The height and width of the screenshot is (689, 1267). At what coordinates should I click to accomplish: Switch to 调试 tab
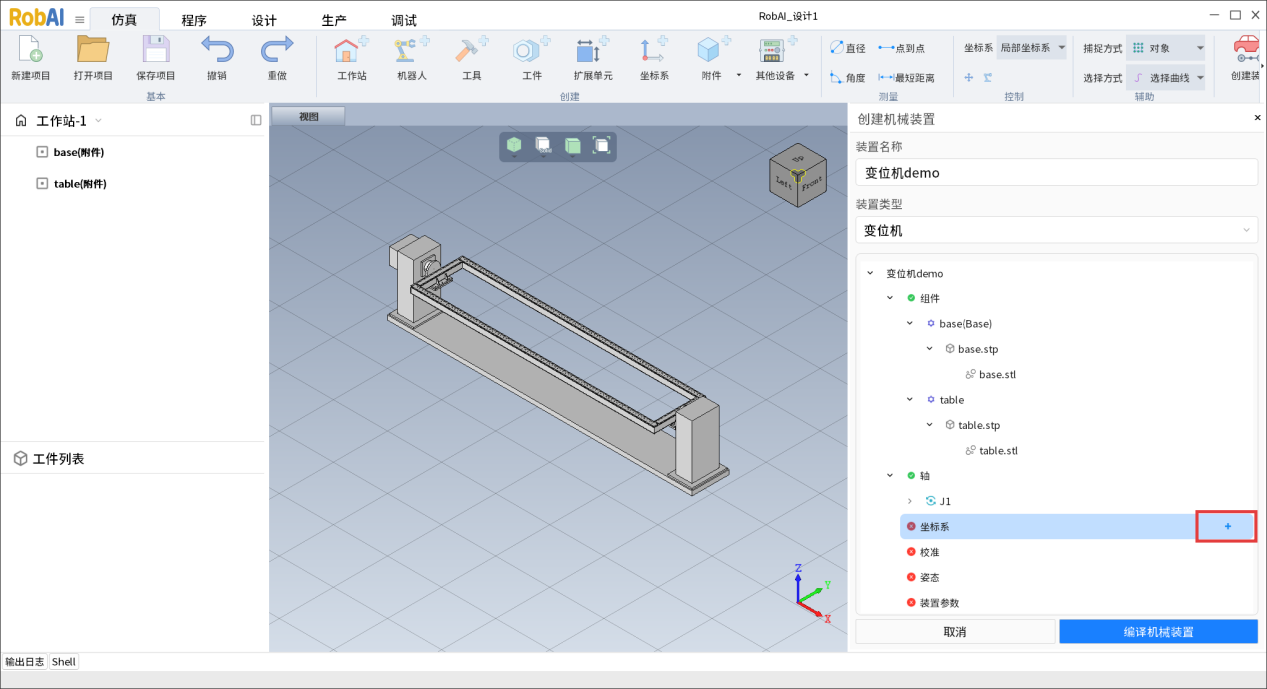pyautogui.click(x=404, y=20)
